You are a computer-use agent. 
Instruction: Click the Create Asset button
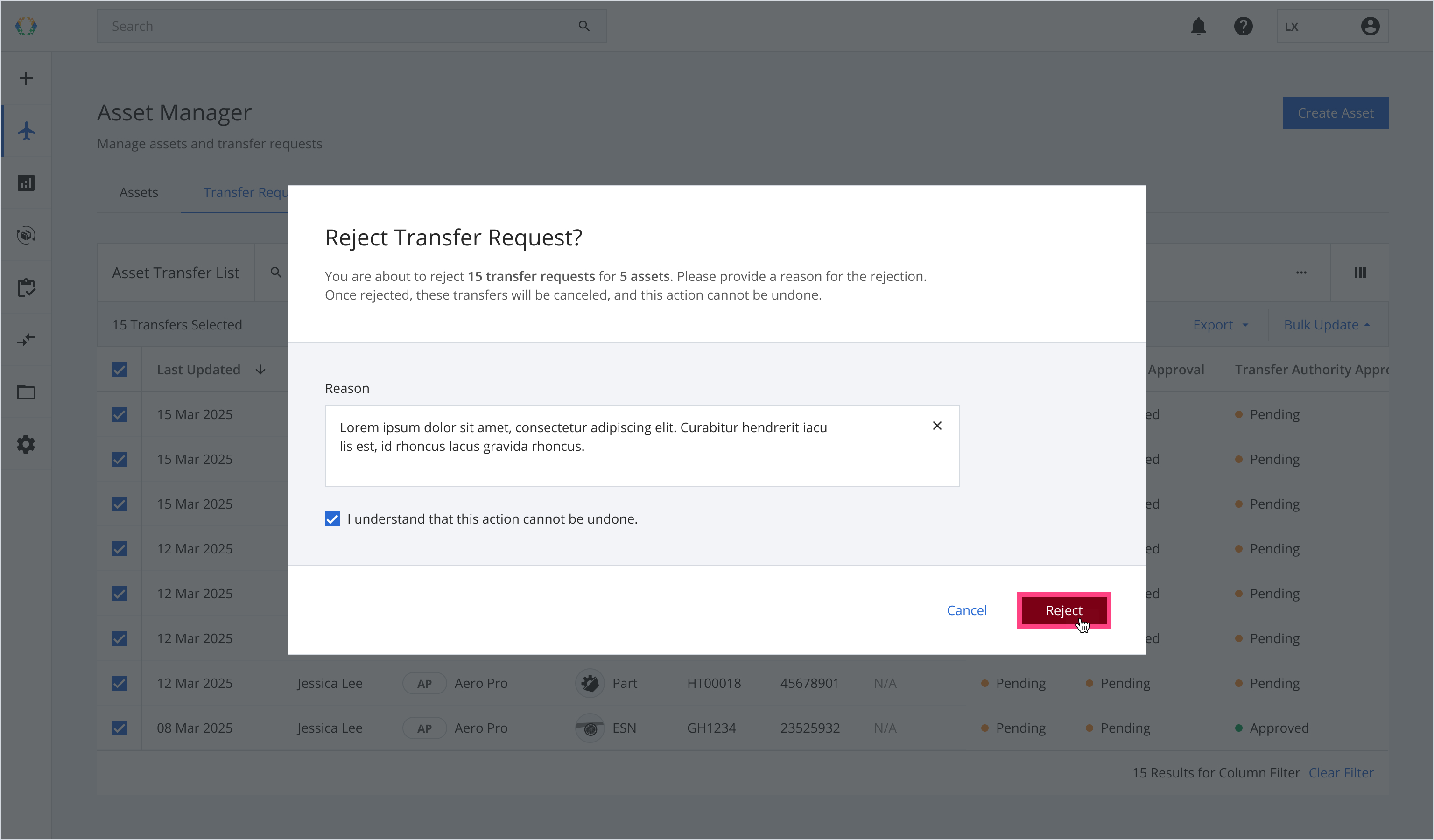pos(1336,112)
